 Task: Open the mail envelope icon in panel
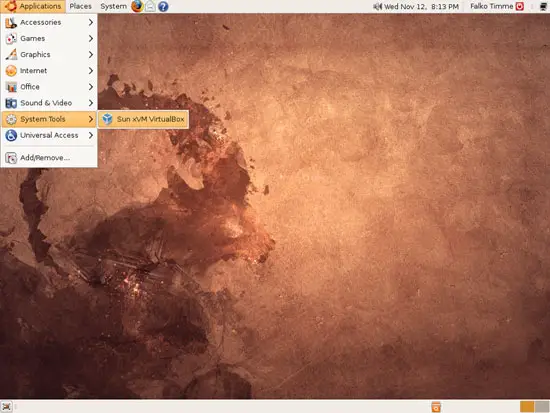coord(150,6)
